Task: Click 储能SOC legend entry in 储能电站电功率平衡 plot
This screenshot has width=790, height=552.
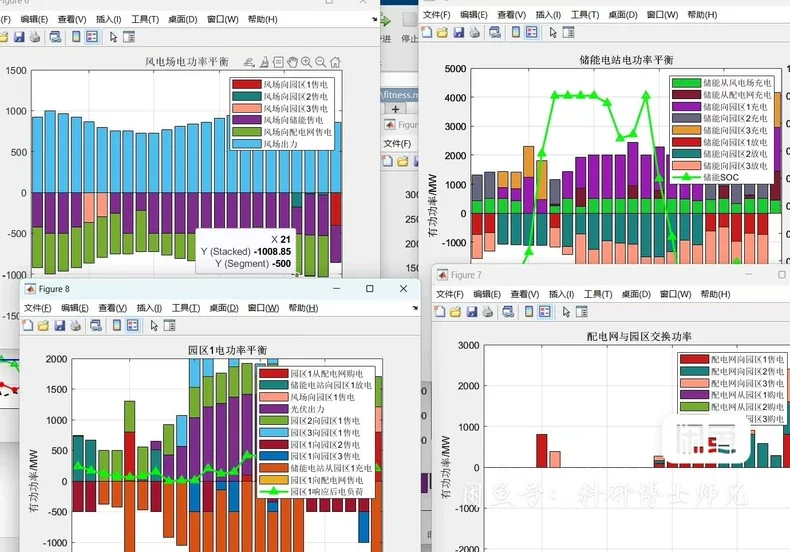Action: coord(705,177)
